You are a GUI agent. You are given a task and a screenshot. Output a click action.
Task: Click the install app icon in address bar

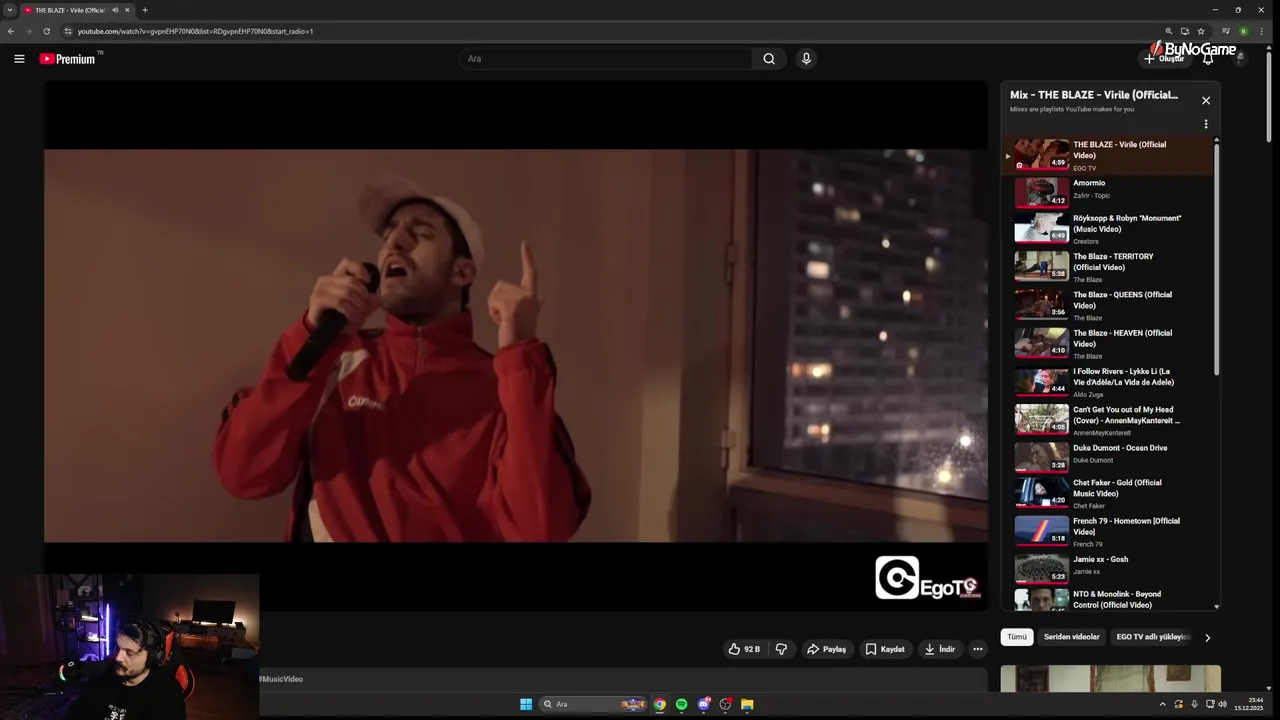[x=1185, y=31]
